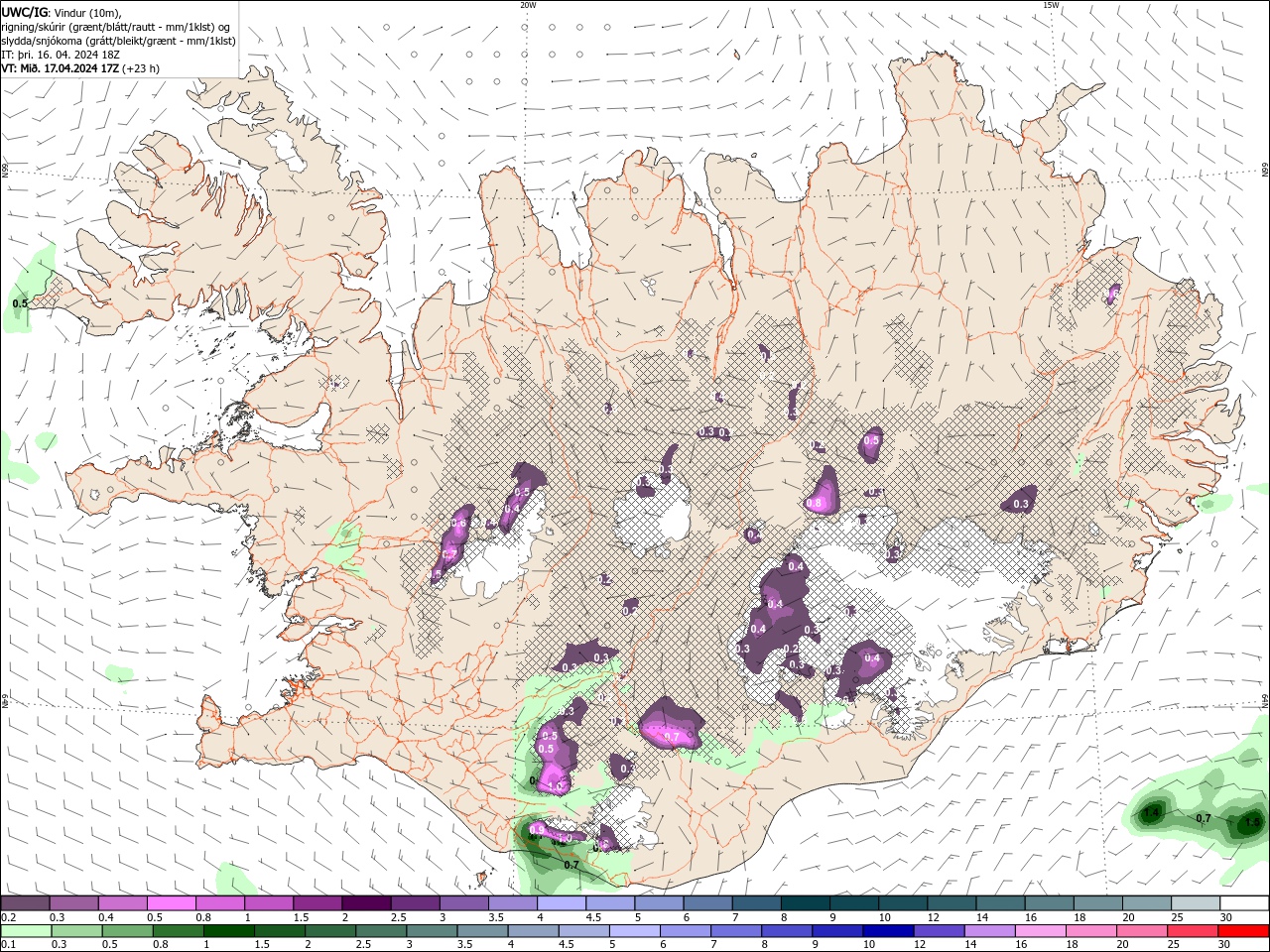Click the 'VT: Mið. 17.04.2024 17Z' valid time
1270x952 pixels.
tap(62, 68)
